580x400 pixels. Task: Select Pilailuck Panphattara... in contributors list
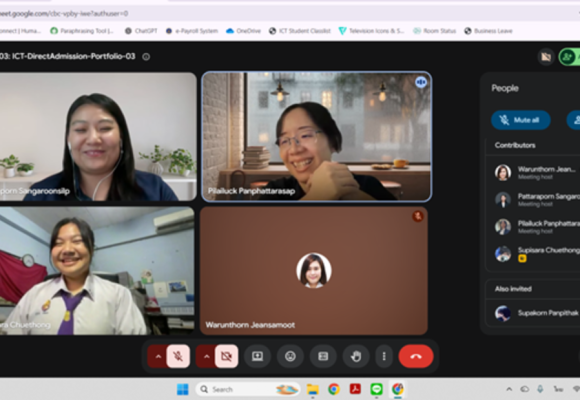pyautogui.click(x=533, y=226)
